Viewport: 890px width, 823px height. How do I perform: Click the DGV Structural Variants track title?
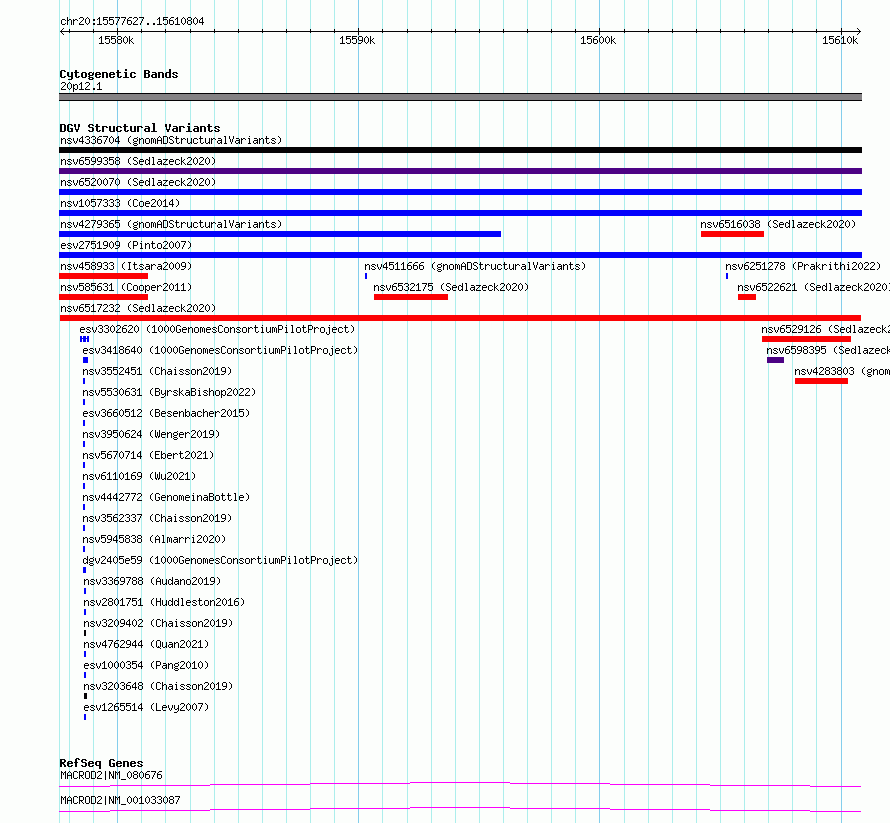click(140, 128)
